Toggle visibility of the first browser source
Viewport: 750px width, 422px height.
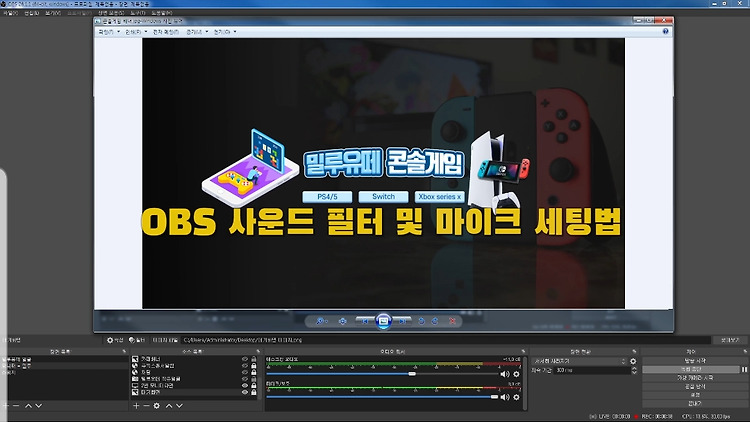pos(245,366)
